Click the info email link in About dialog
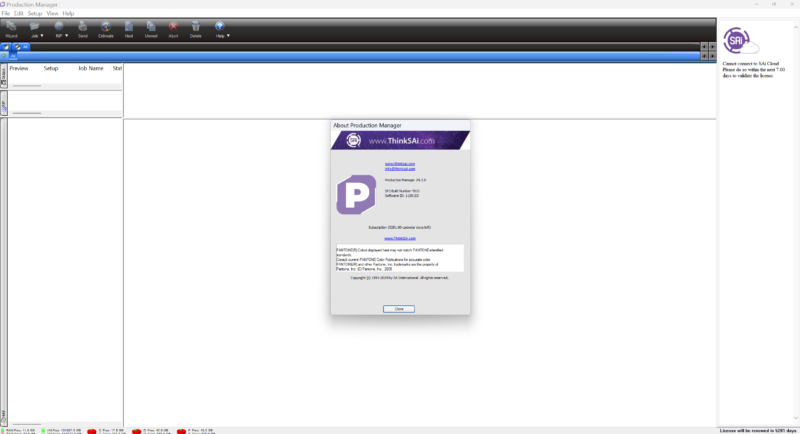The image size is (800, 434). tap(399, 168)
